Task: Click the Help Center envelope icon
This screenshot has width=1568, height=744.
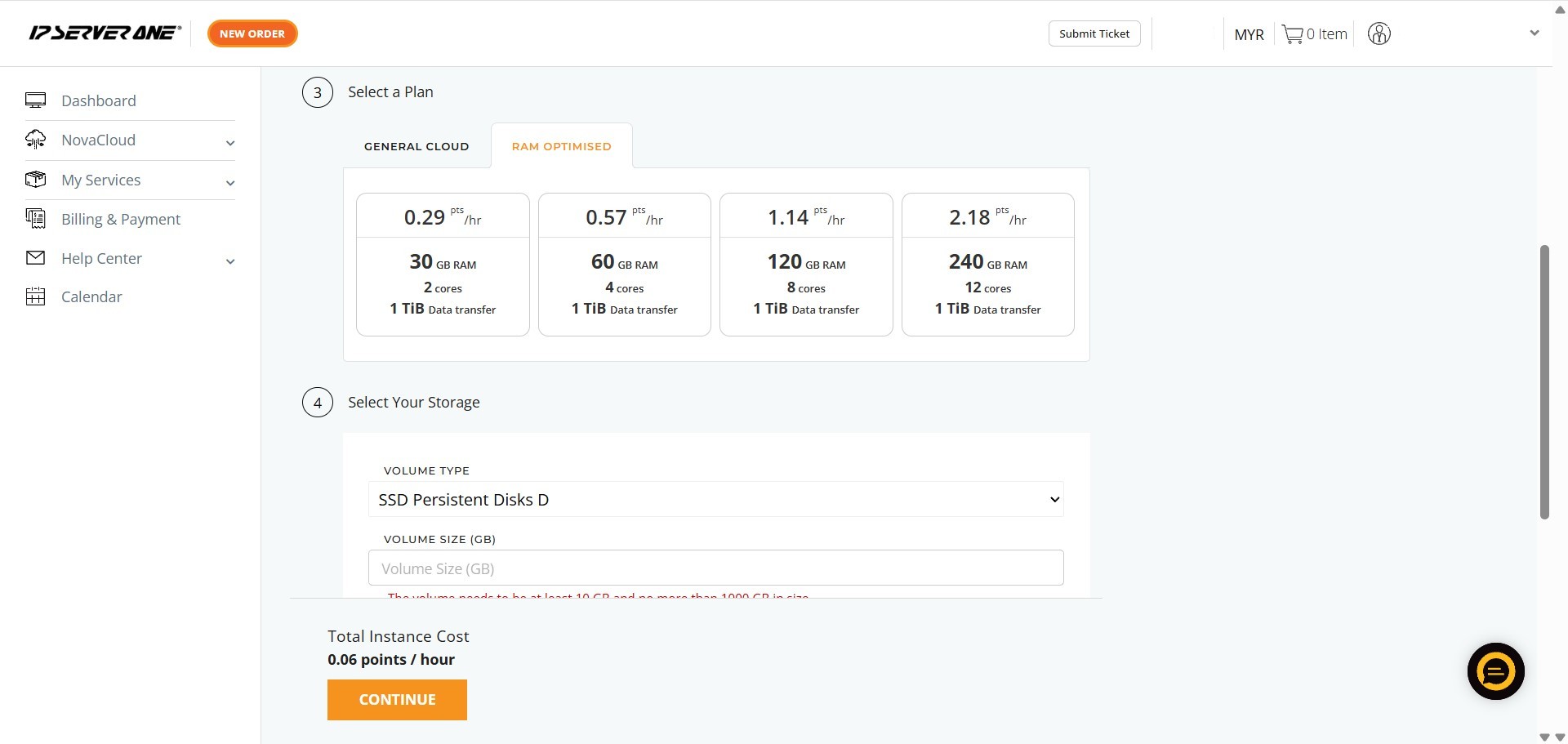Action: (x=35, y=258)
